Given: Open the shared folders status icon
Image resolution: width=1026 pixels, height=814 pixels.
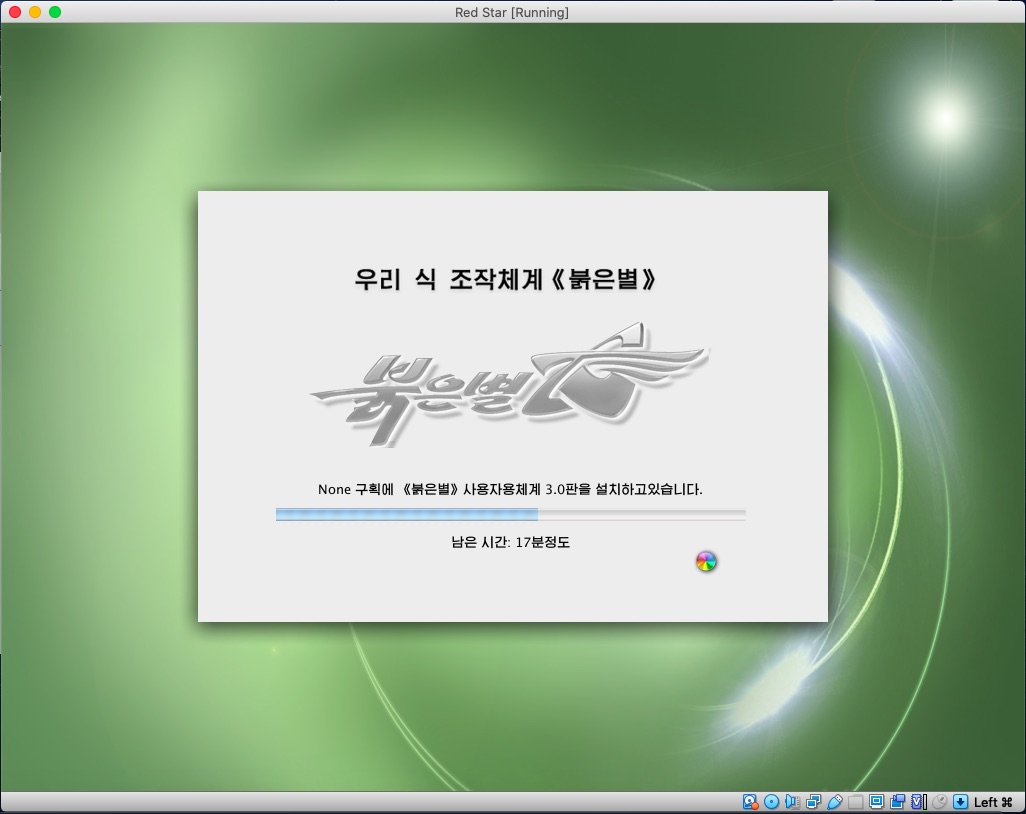Looking at the screenshot, I should coord(855,802).
